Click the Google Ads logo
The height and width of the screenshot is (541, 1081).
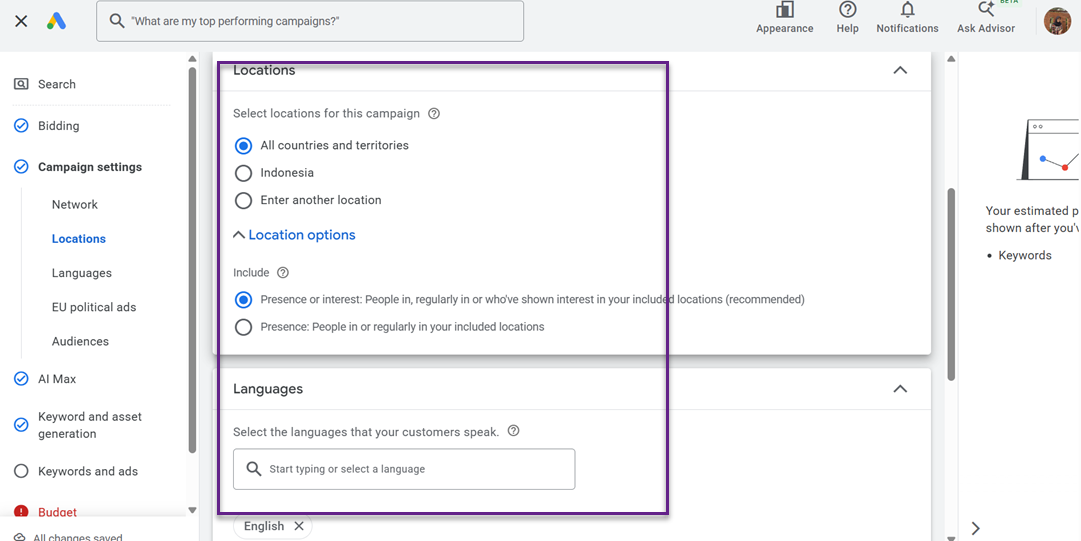[57, 21]
